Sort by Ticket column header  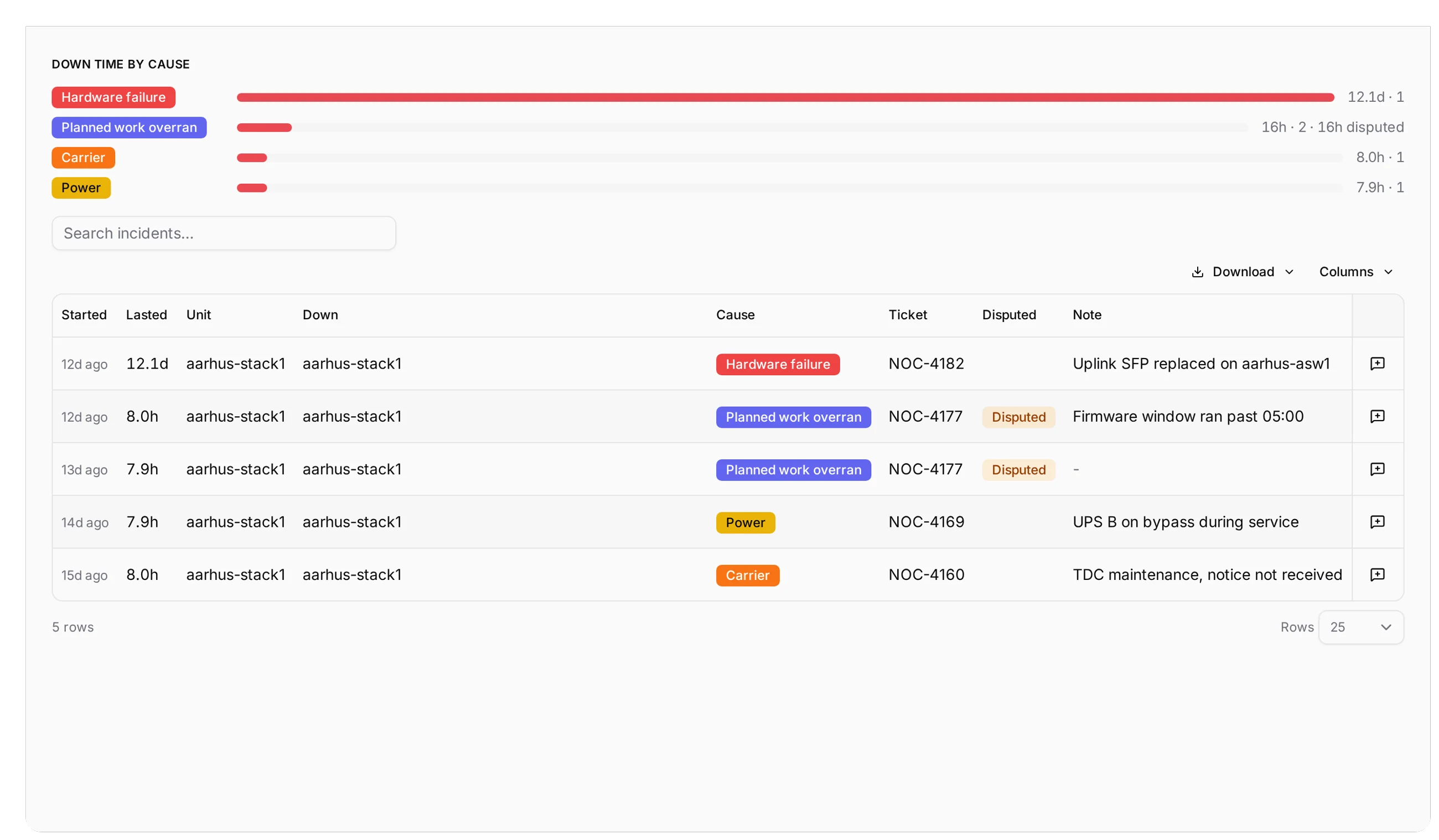(x=908, y=315)
